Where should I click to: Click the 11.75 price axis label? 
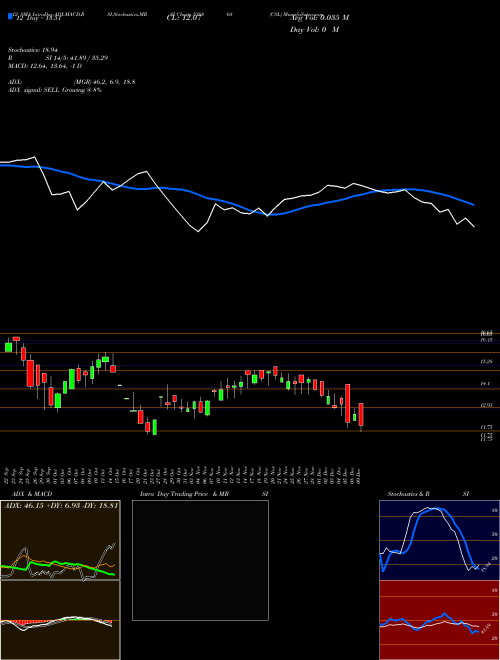pos(486,427)
